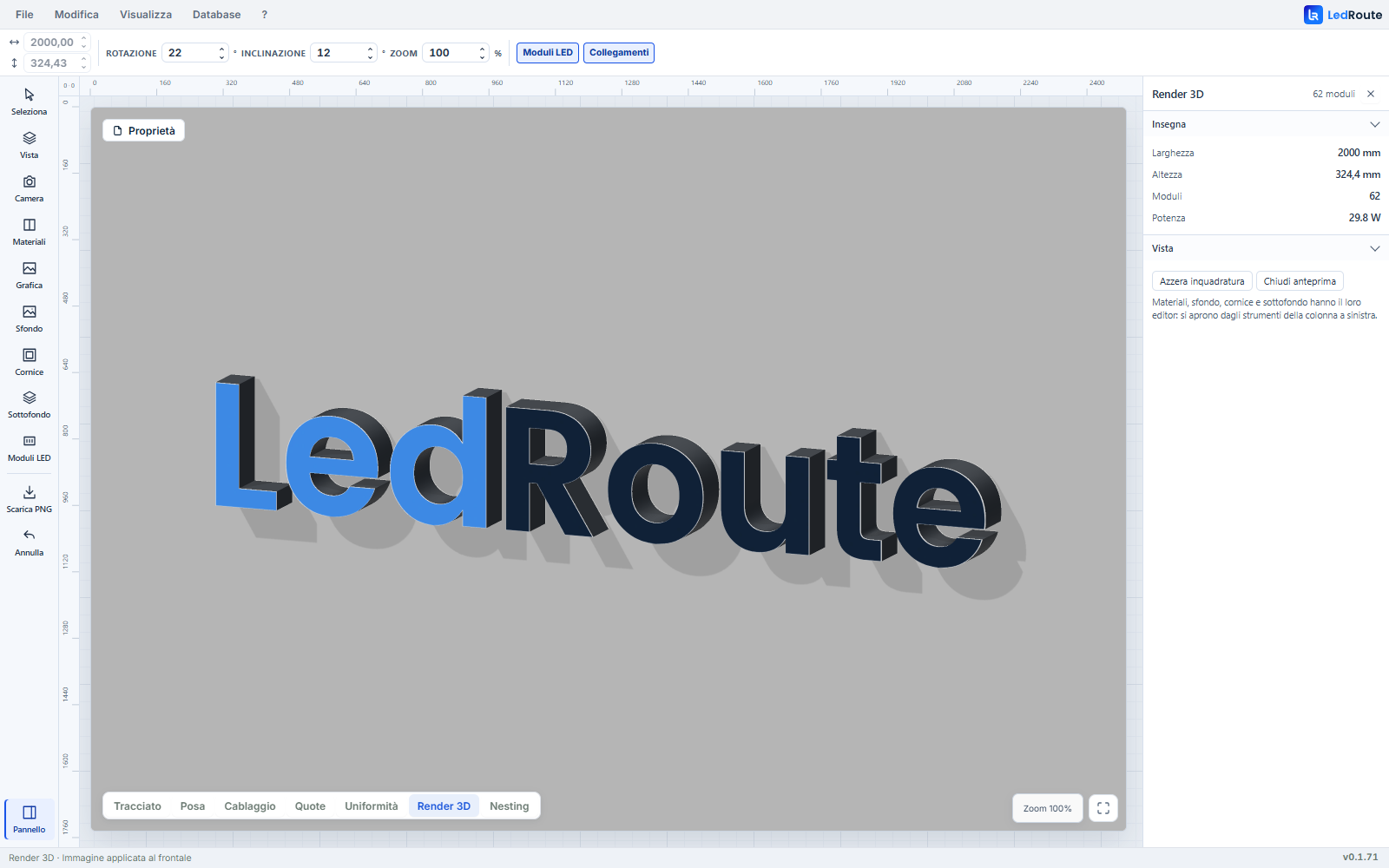1389x868 pixels.
Task: Click Chiudi anteprima button
Action: 1300,281
